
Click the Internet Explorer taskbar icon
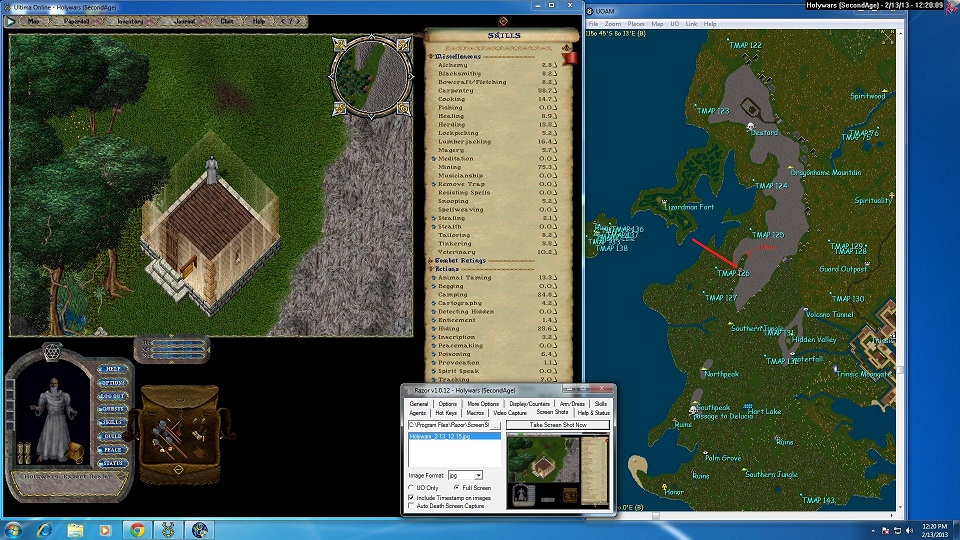click(45, 529)
